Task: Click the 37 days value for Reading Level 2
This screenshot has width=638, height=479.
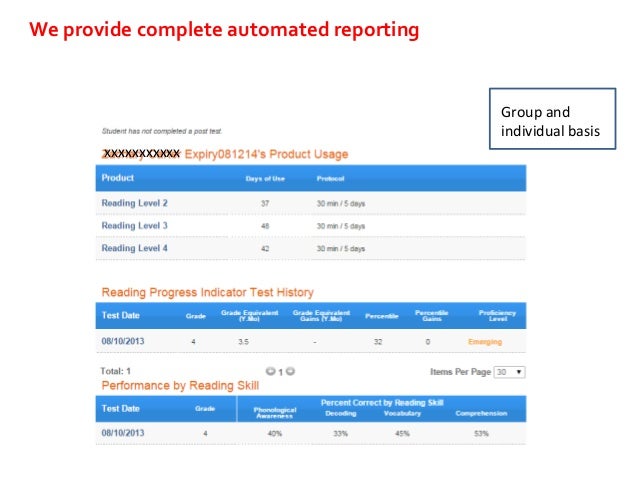Action: point(265,203)
